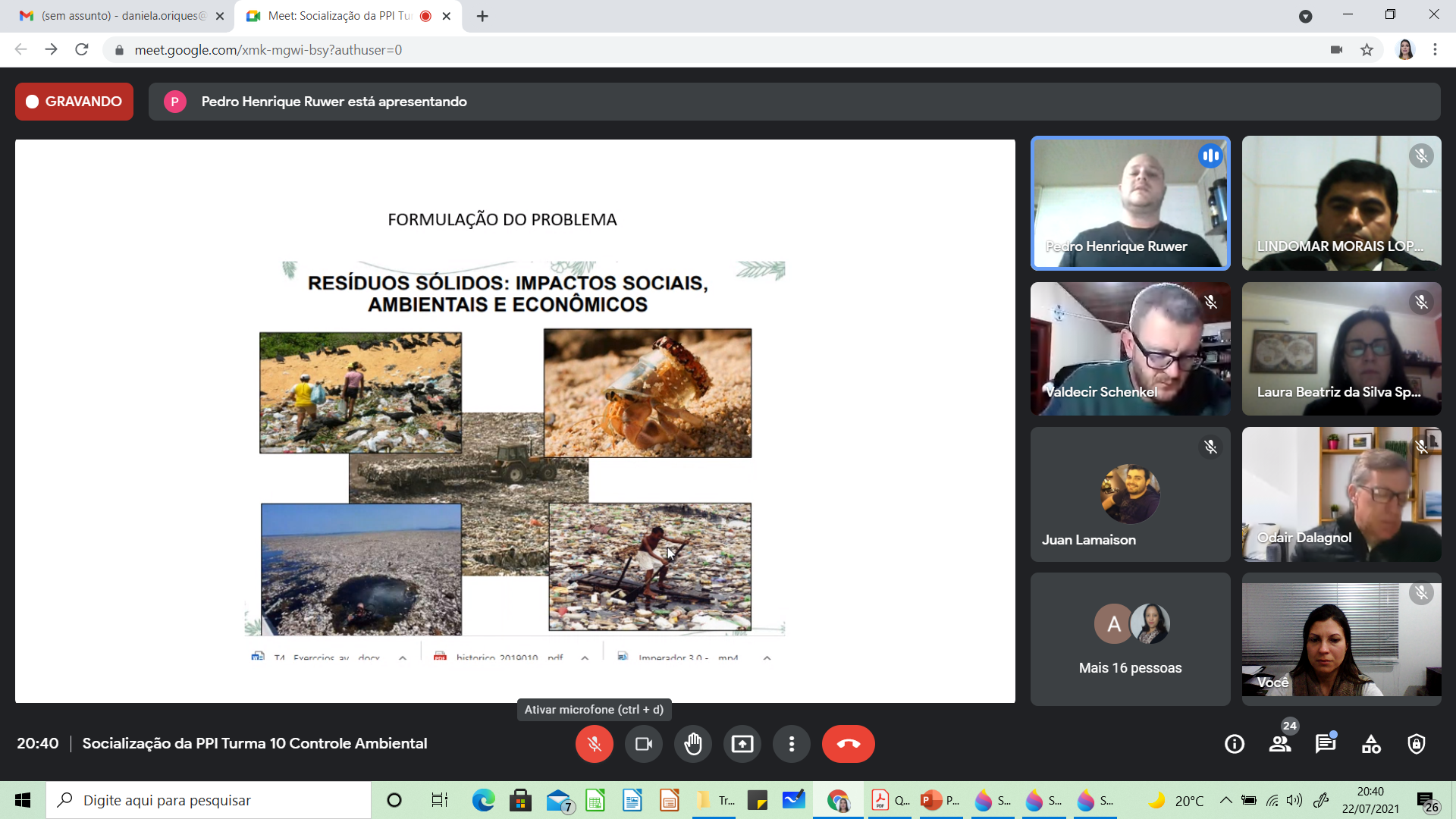The width and height of the screenshot is (1456, 819).
Task: Select Pedro Henrique Ruwer video tile
Action: click(x=1130, y=203)
